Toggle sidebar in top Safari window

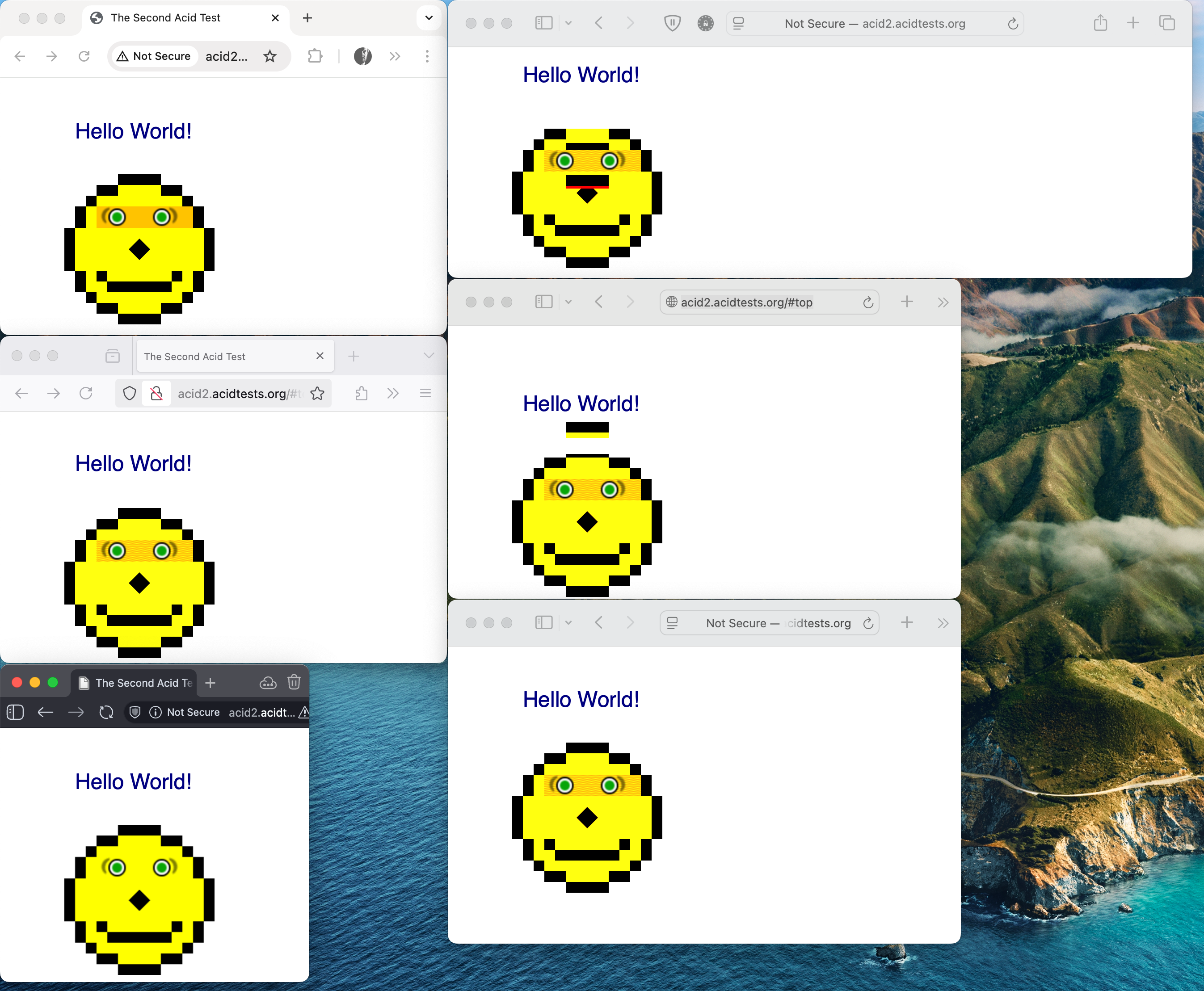point(544,23)
